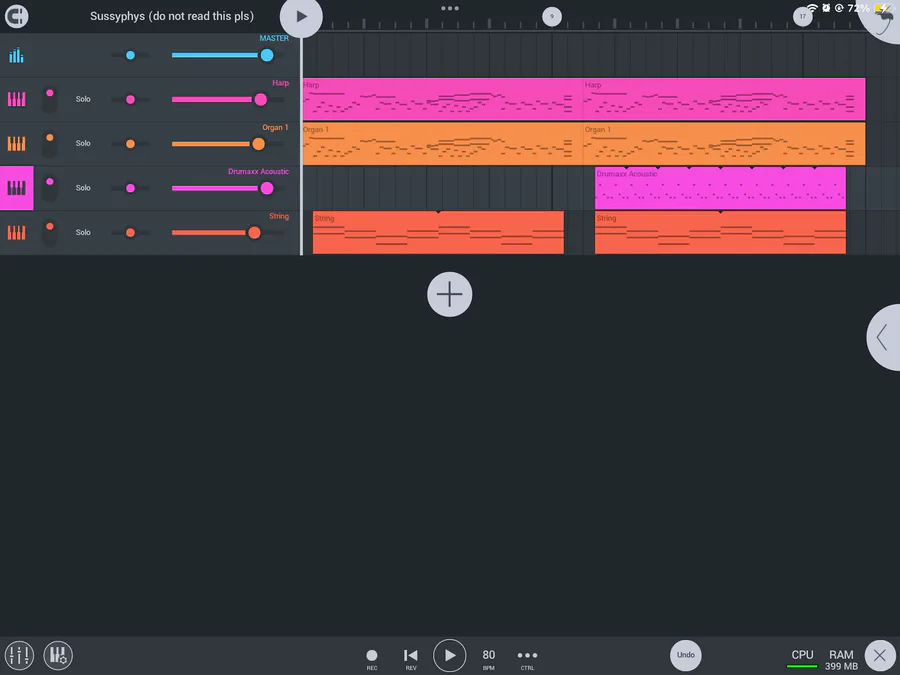Mute toggle on the Harp track
The image size is (900, 675).
(x=50, y=99)
